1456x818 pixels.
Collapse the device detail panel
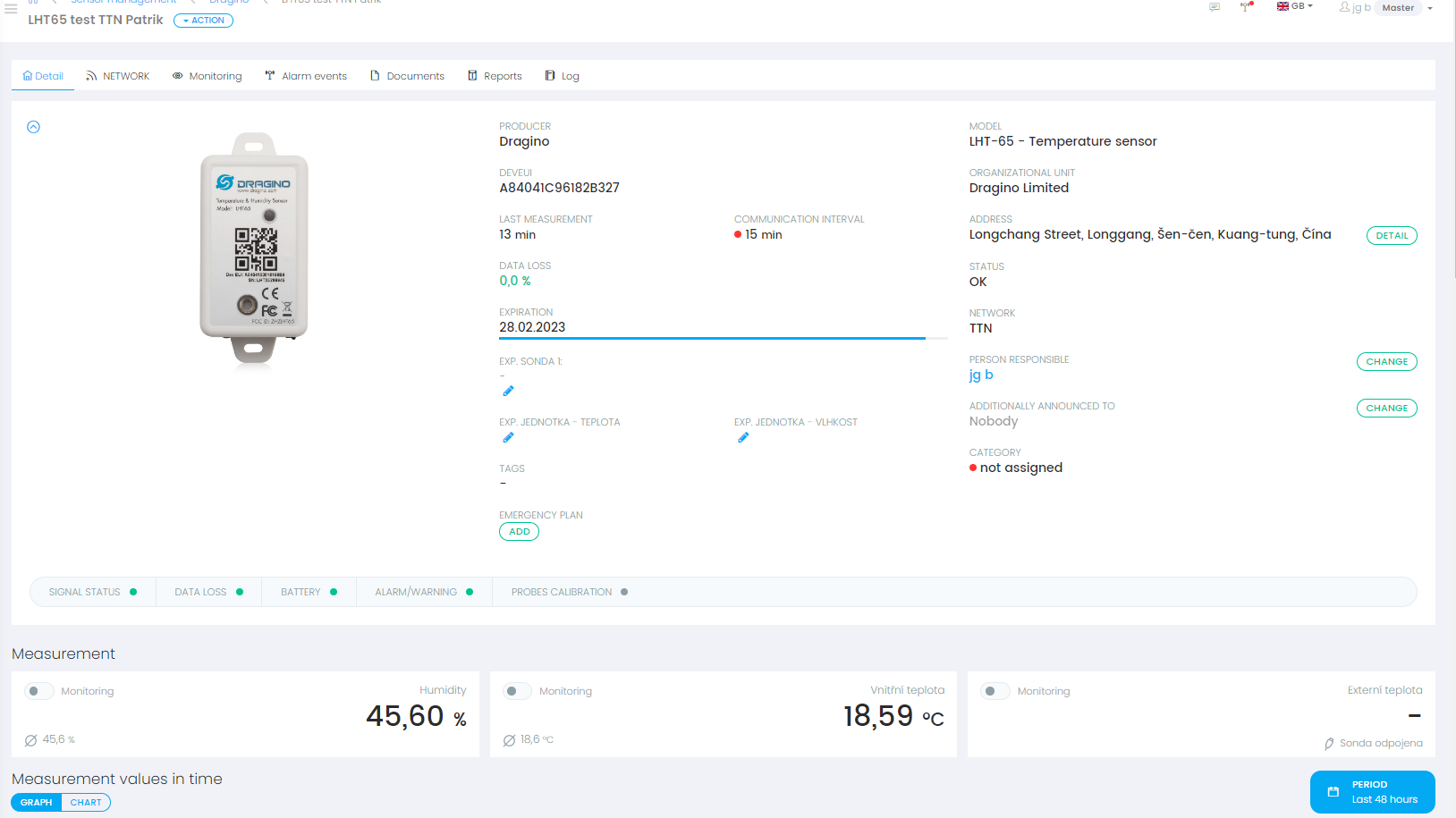[33, 127]
